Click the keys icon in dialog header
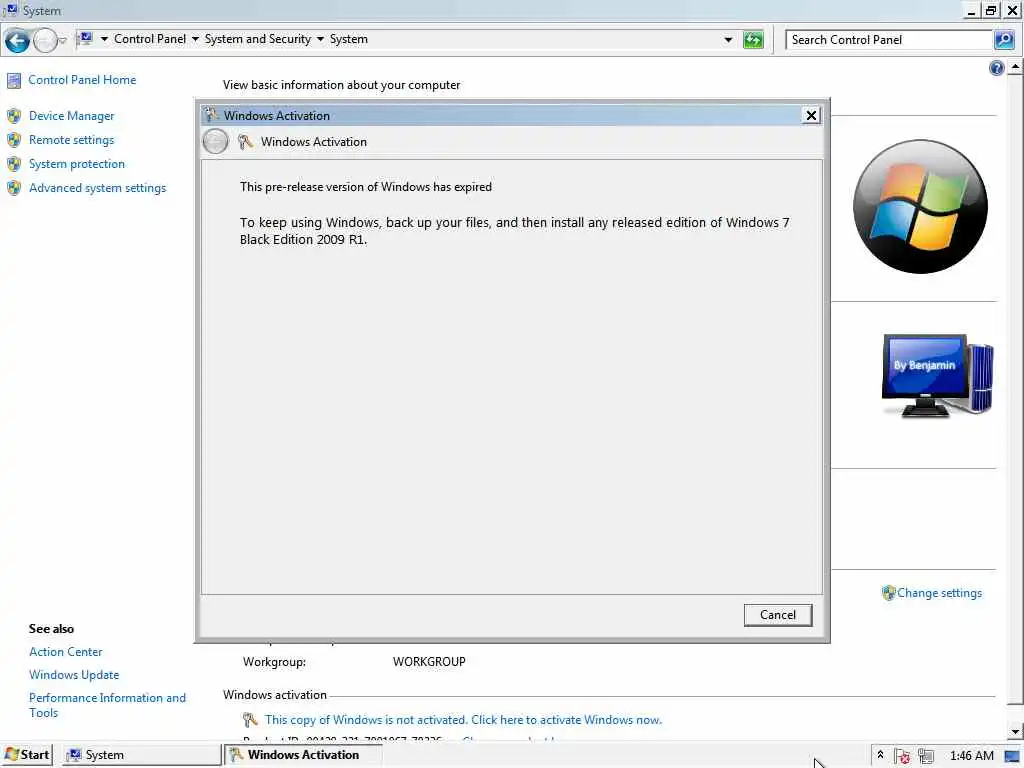 pos(246,142)
